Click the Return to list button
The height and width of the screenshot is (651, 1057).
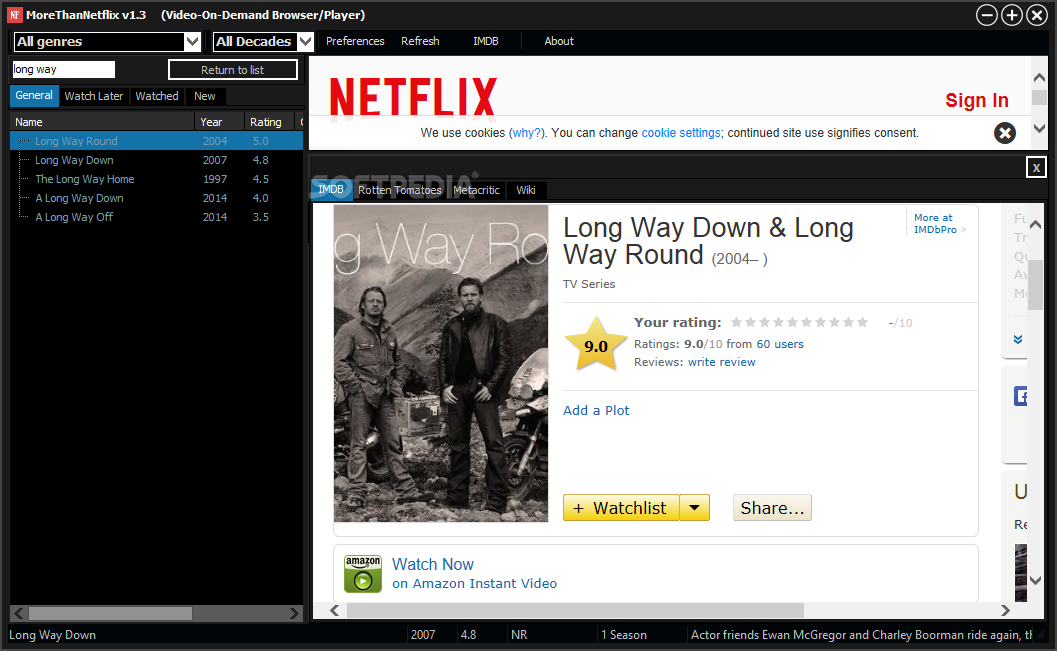point(233,69)
